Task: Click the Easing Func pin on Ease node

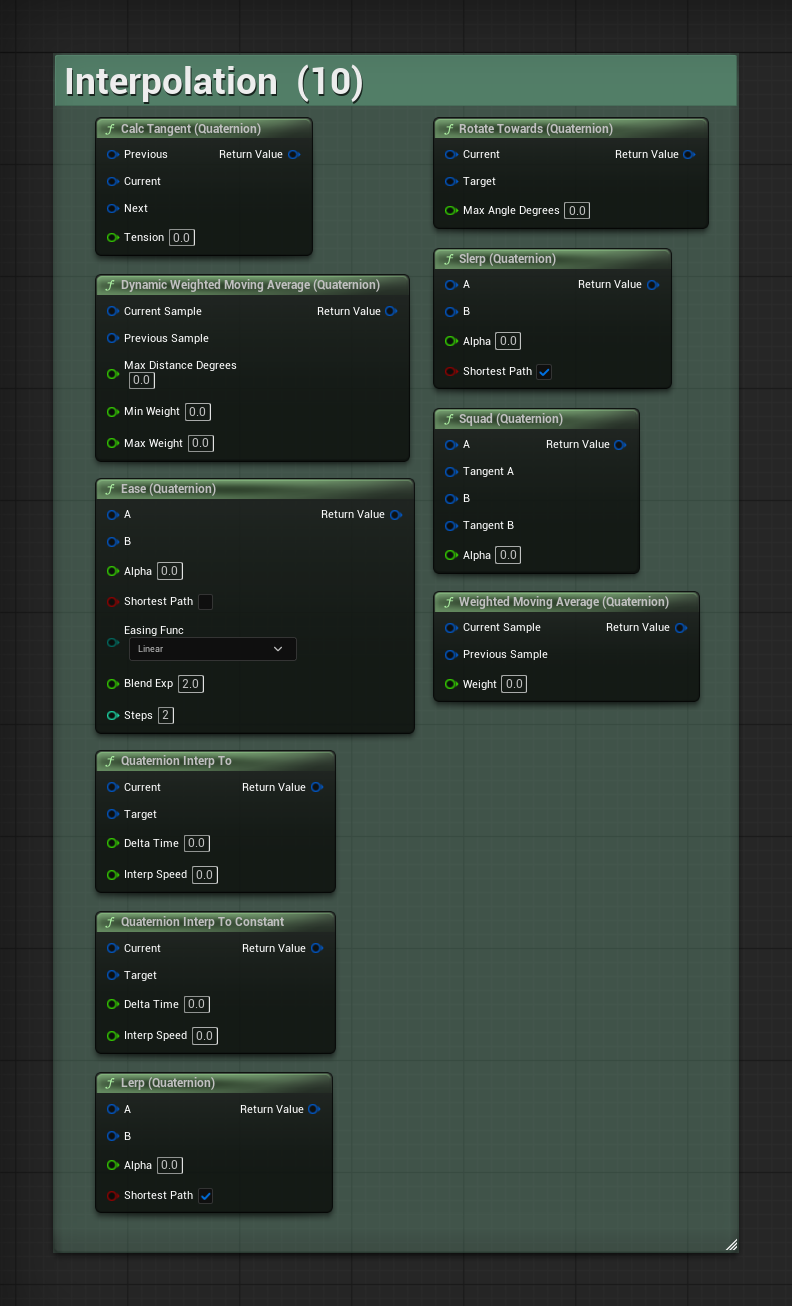Action: point(113,642)
